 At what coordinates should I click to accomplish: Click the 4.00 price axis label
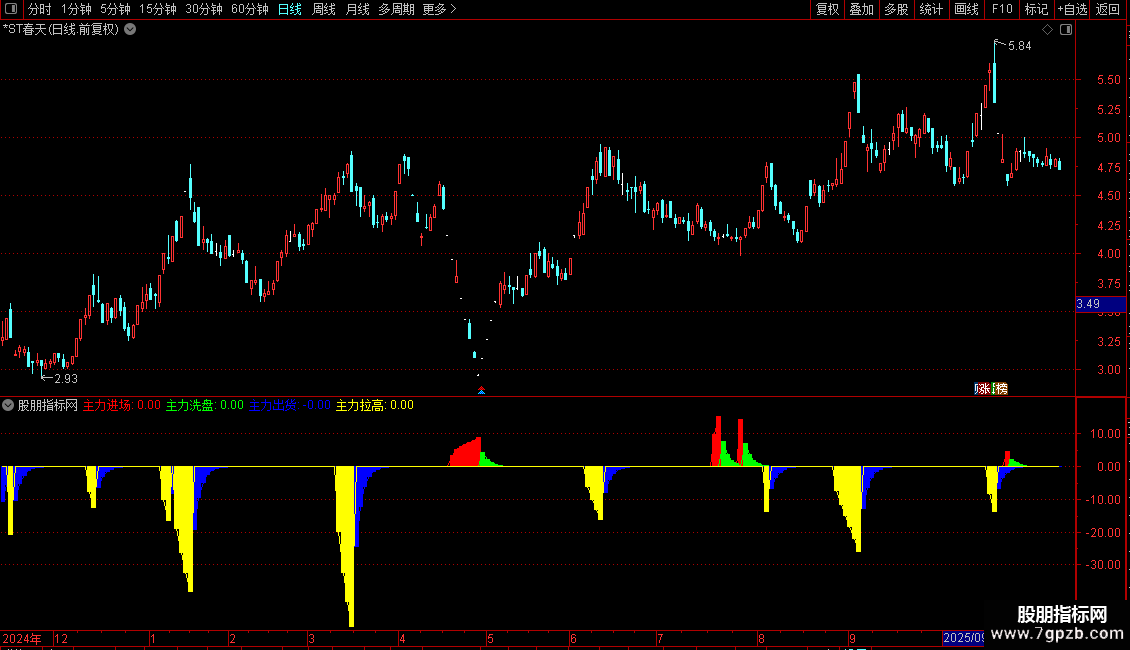click(1108, 254)
